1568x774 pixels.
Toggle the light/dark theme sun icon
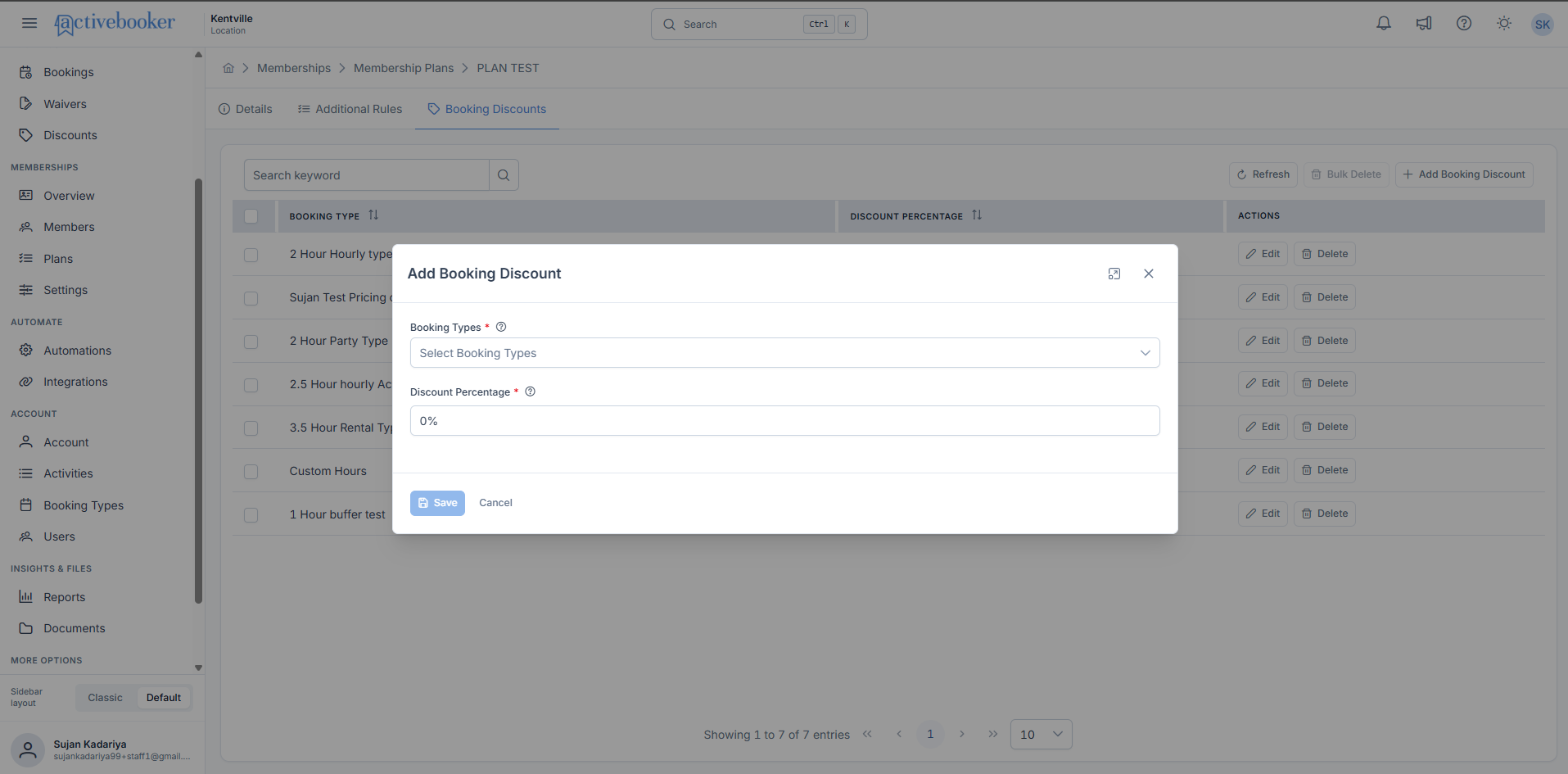pyautogui.click(x=1504, y=23)
